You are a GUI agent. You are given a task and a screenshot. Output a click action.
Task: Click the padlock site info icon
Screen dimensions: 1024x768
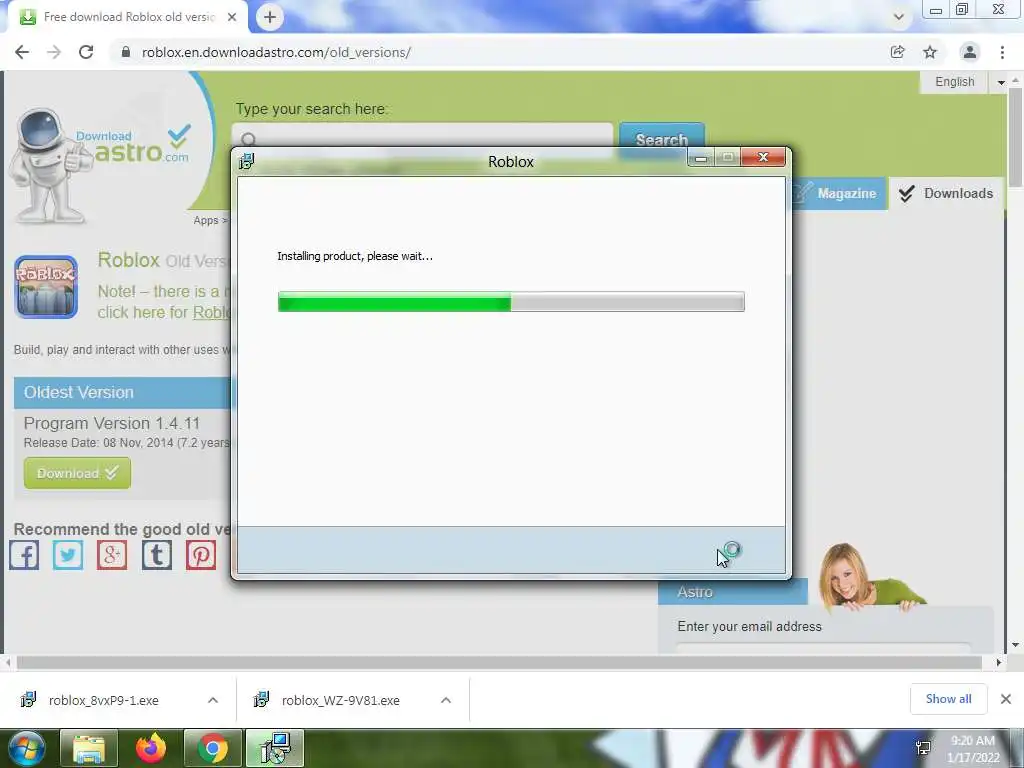(x=126, y=52)
